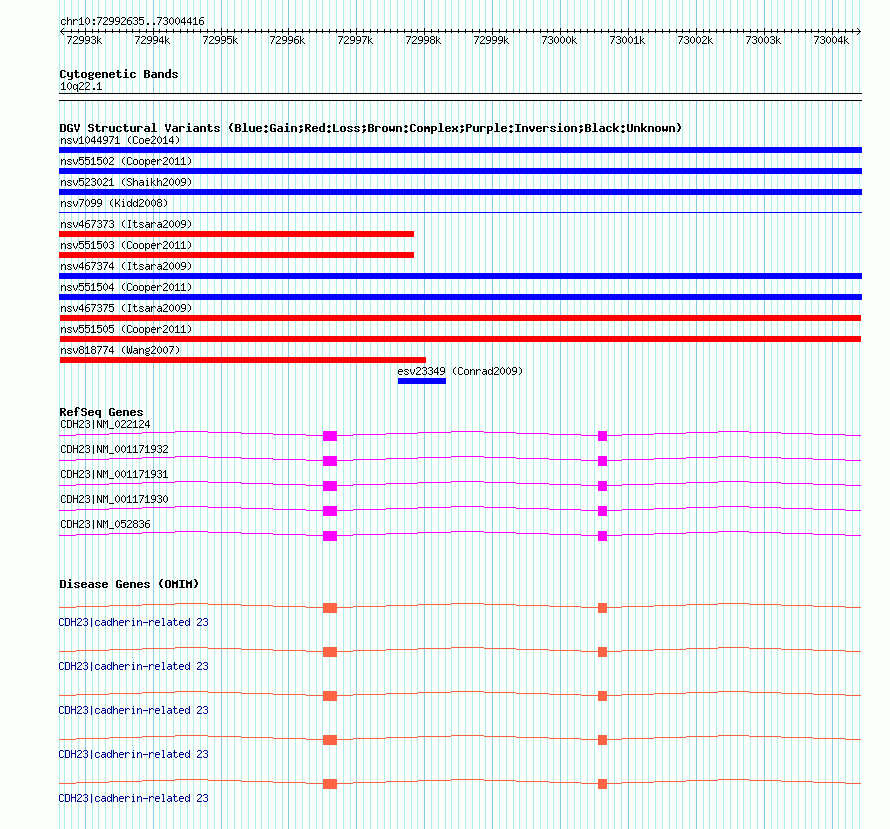Click the nsv467375 (Itsara2009) label
890x829 pixels.
(126, 308)
